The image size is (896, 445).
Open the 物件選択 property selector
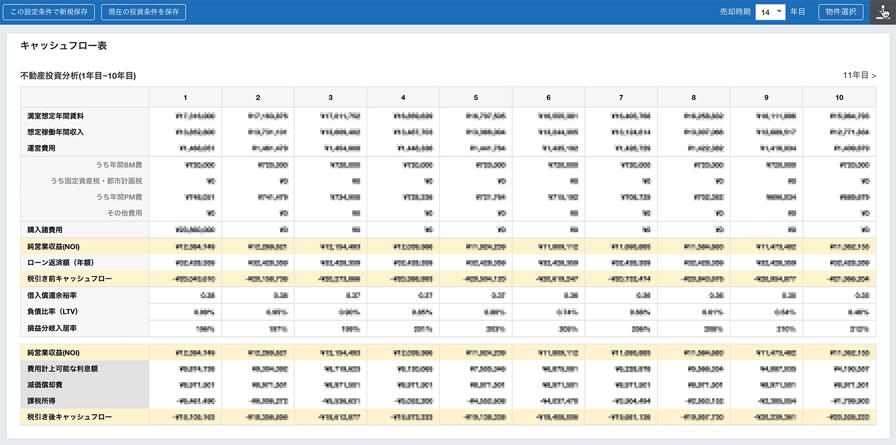(840, 12)
